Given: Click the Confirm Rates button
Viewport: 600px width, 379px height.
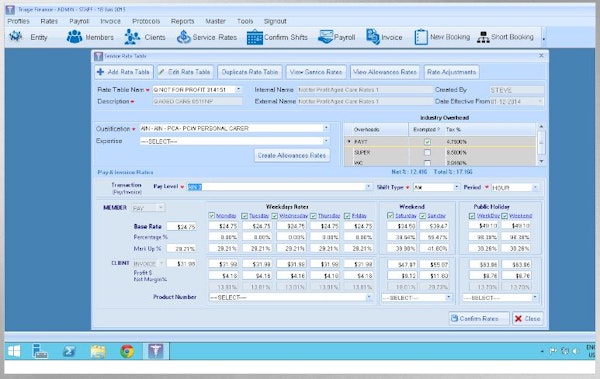Looking at the screenshot, I should pyautogui.click(x=479, y=319).
